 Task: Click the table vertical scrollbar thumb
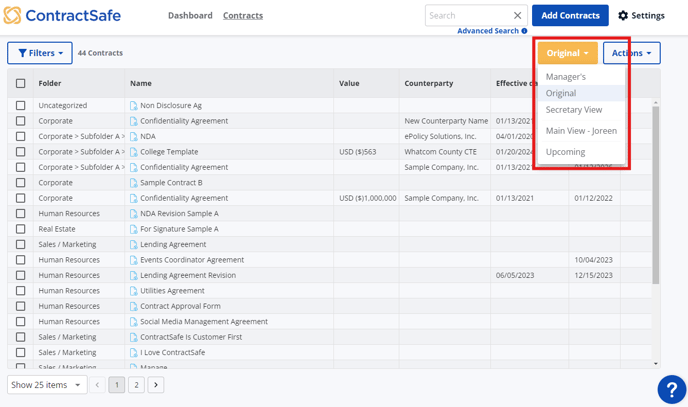coord(656,195)
